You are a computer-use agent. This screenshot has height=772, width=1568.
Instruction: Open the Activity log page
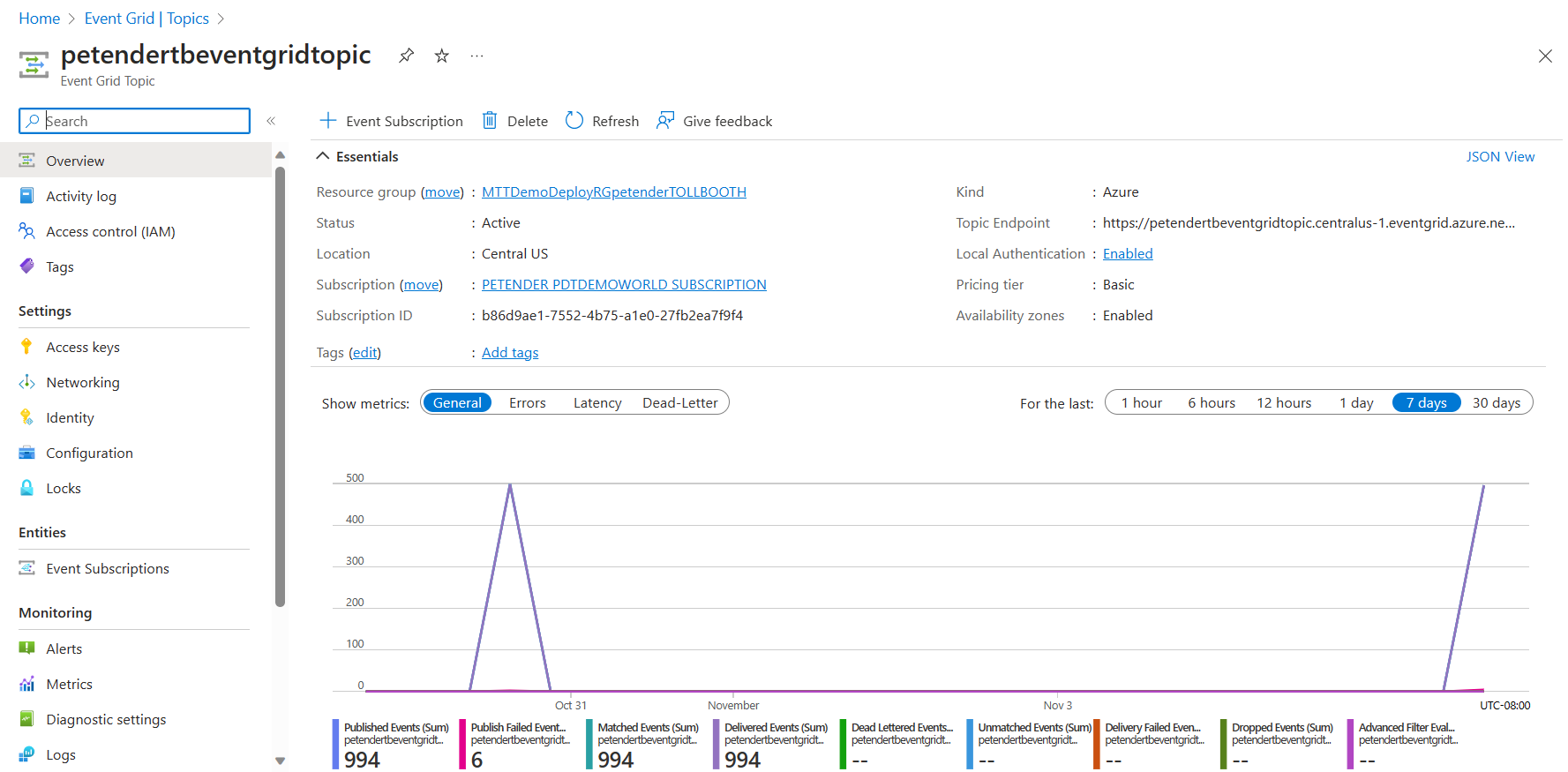point(81,196)
